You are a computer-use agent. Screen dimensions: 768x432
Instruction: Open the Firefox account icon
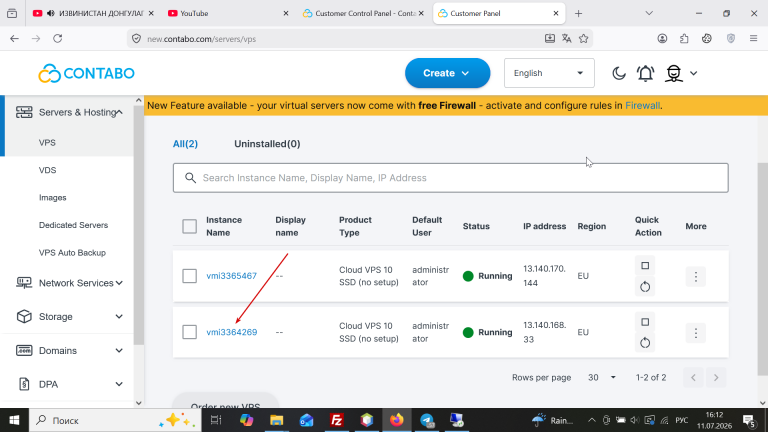(x=662, y=39)
